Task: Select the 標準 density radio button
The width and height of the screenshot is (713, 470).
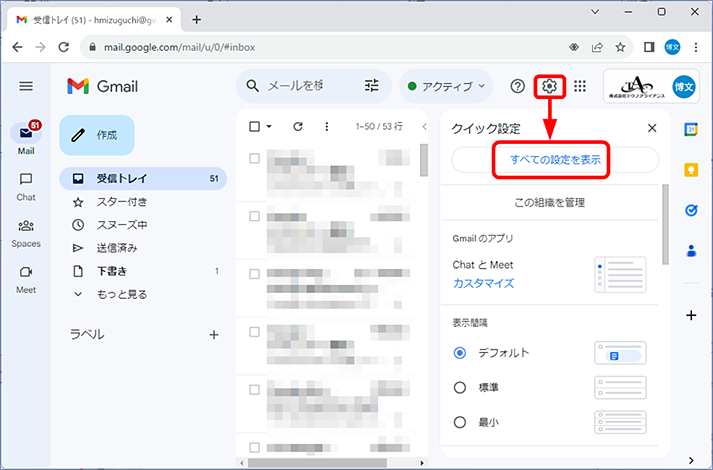Action: [x=460, y=387]
